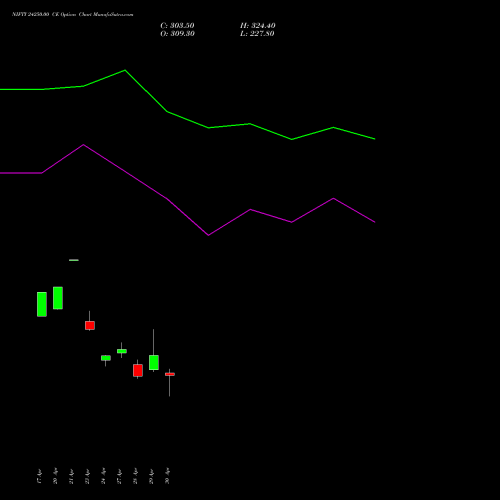Click the purple indicator line at its lowest point
Image resolution: width=500 pixels, height=500 pixels.
(208, 235)
